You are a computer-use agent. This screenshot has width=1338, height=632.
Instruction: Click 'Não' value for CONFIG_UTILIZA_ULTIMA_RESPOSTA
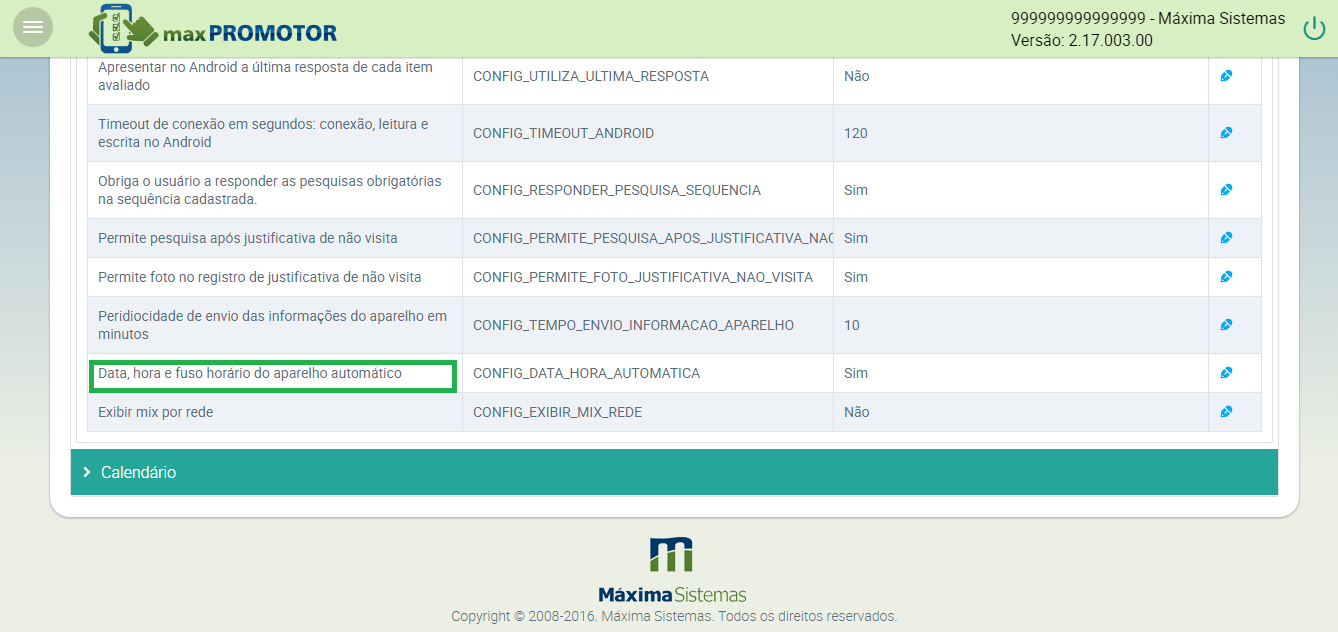tap(857, 76)
